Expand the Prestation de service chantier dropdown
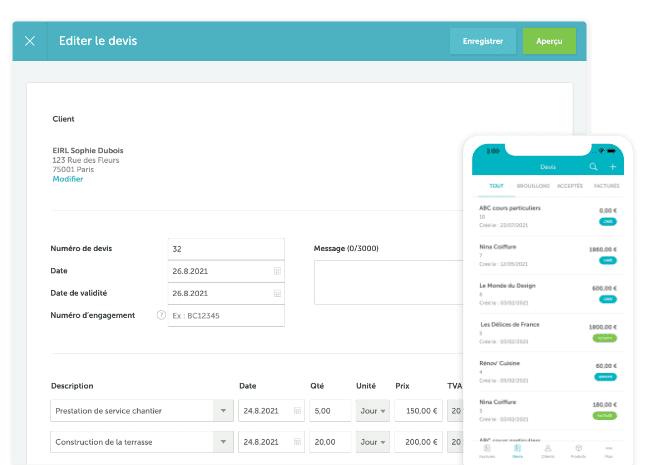 (223, 411)
